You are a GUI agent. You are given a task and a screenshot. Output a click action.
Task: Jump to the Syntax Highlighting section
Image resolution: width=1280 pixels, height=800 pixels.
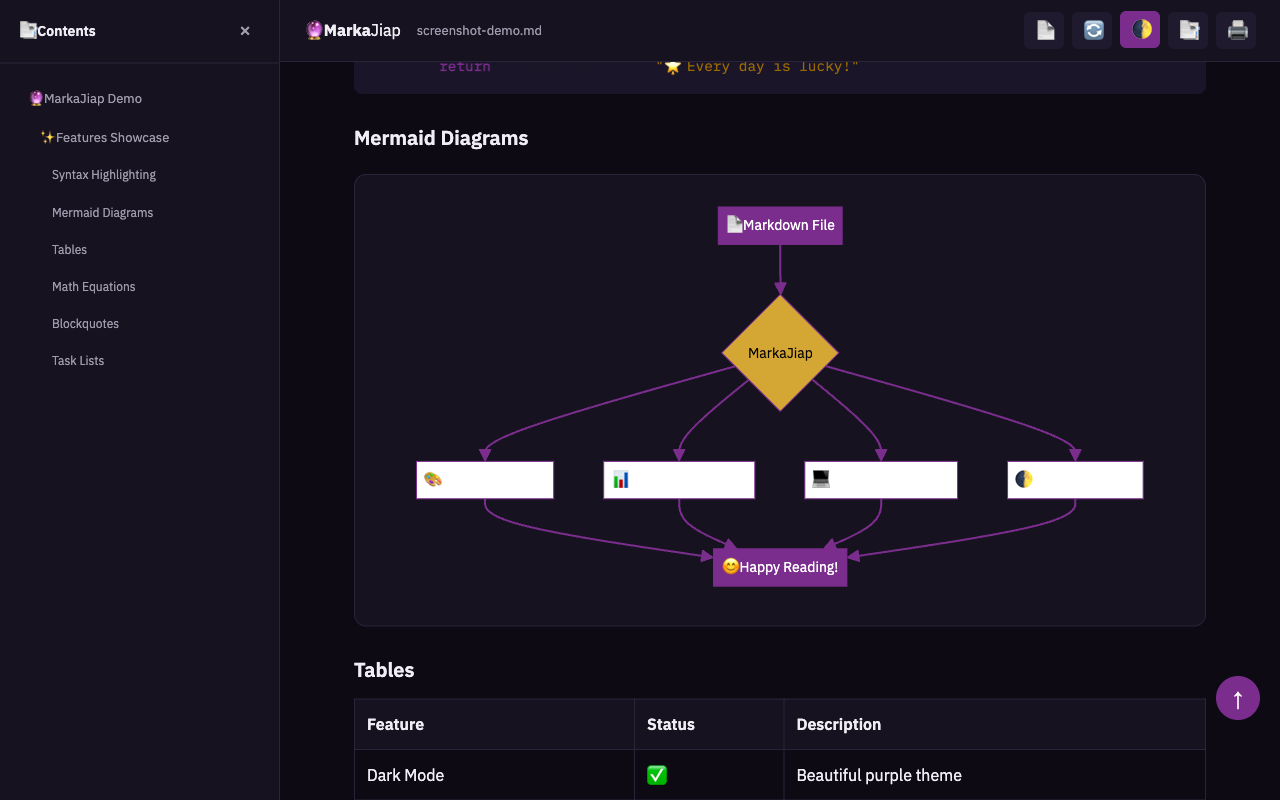coord(104,175)
